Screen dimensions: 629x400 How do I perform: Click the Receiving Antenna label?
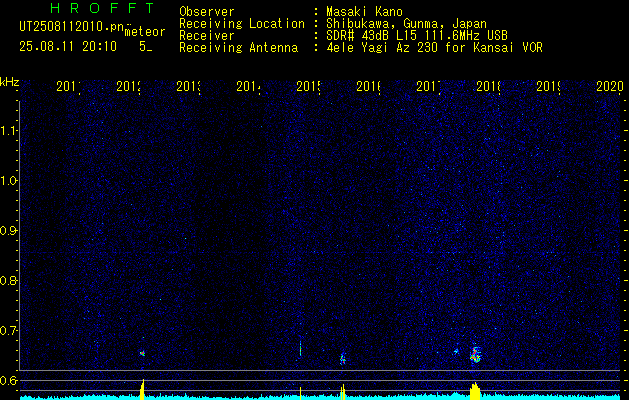pos(238,48)
